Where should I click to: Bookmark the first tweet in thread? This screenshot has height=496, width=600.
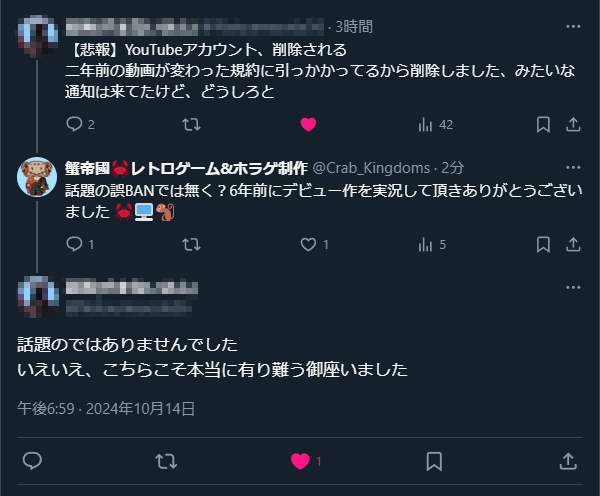[x=543, y=124]
